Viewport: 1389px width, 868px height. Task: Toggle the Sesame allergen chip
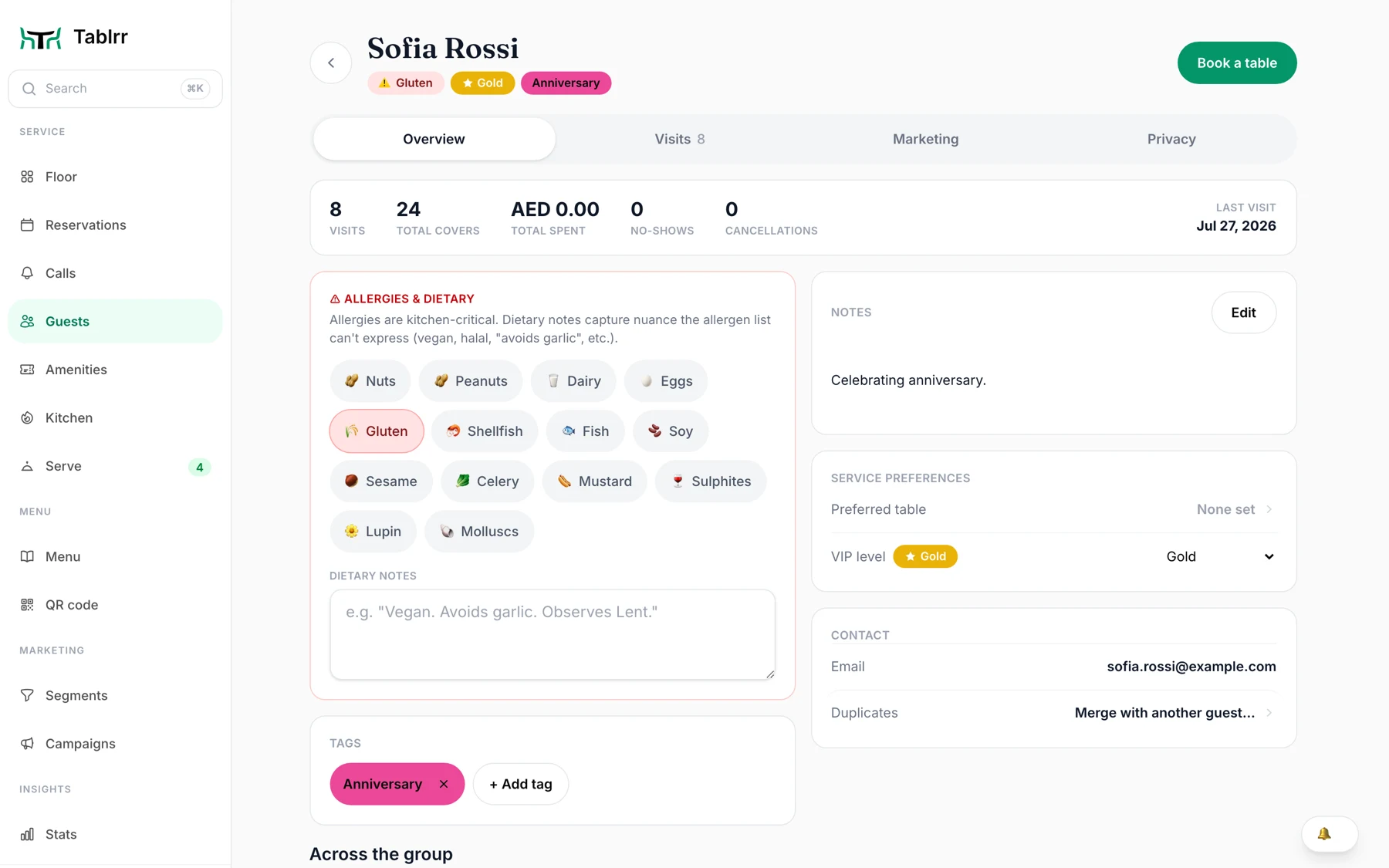pos(381,481)
